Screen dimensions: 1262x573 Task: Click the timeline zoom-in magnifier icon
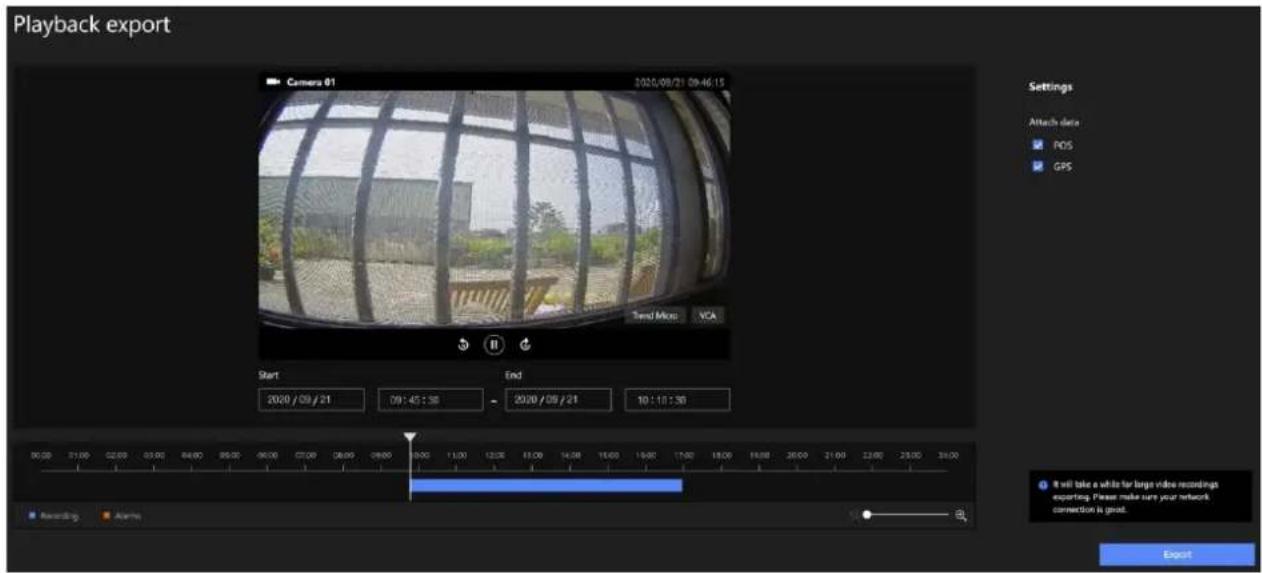click(961, 515)
